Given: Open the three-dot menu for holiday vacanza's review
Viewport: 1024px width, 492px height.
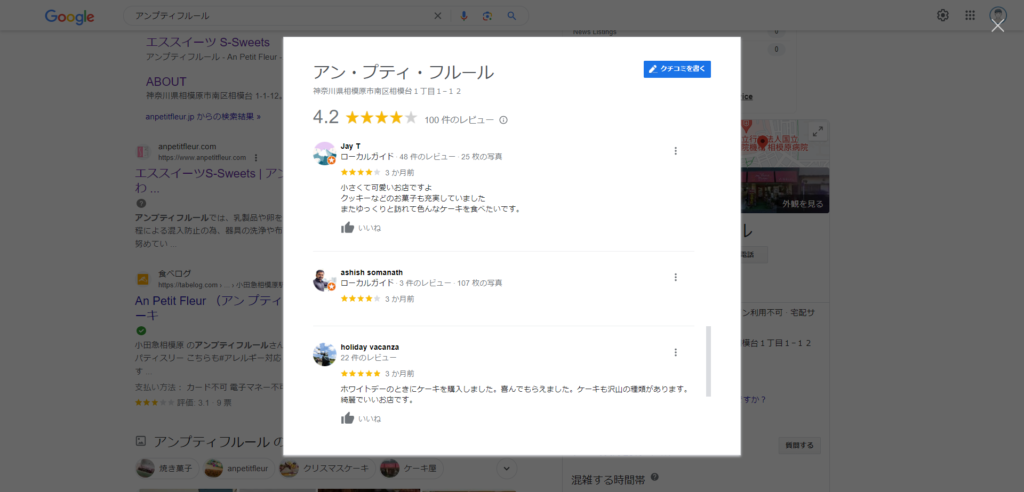Looking at the screenshot, I should pyautogui.click(x=675, y=352).
